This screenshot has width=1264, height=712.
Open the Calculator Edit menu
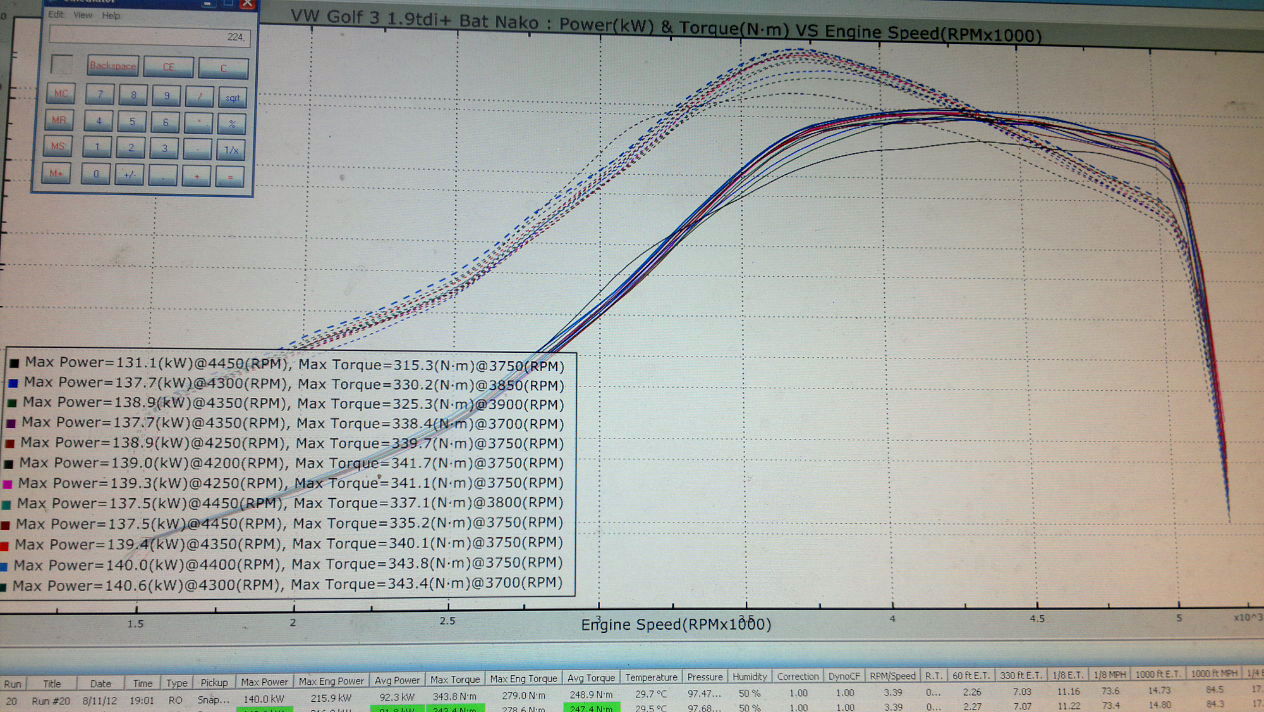tap(56, 15)
